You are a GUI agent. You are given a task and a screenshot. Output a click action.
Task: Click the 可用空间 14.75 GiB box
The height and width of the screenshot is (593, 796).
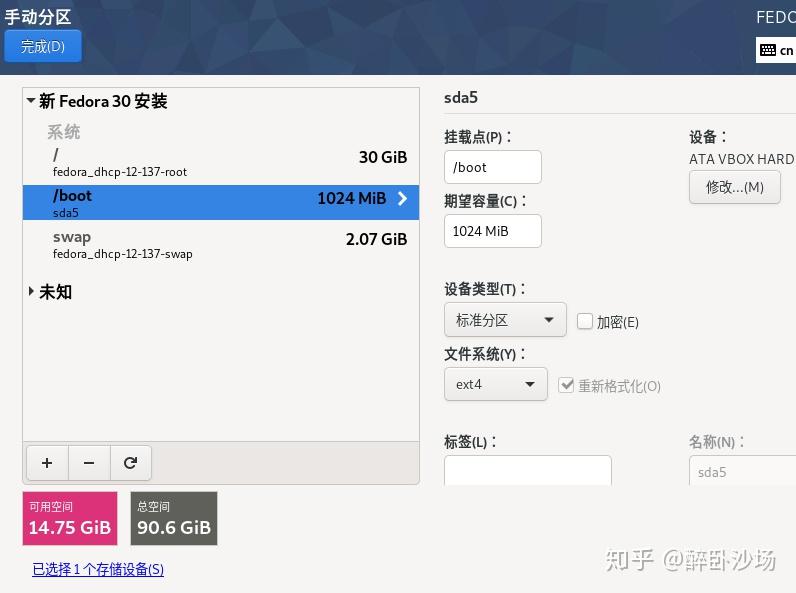point(70,518)
